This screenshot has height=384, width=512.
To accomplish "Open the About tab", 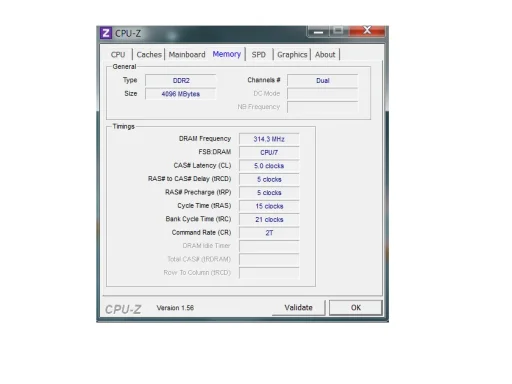I will (x=325, y=55).
